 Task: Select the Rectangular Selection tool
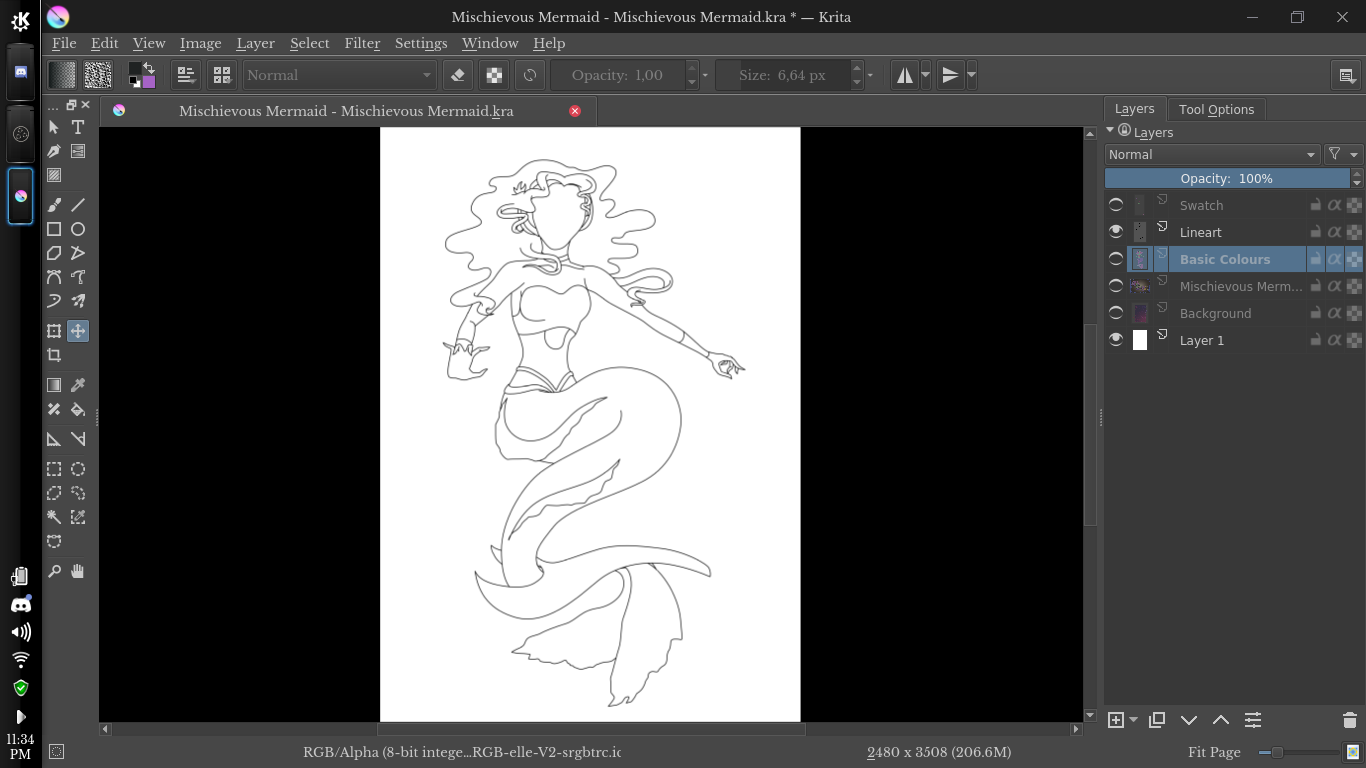pyautogui.click(x=53, y=468)
